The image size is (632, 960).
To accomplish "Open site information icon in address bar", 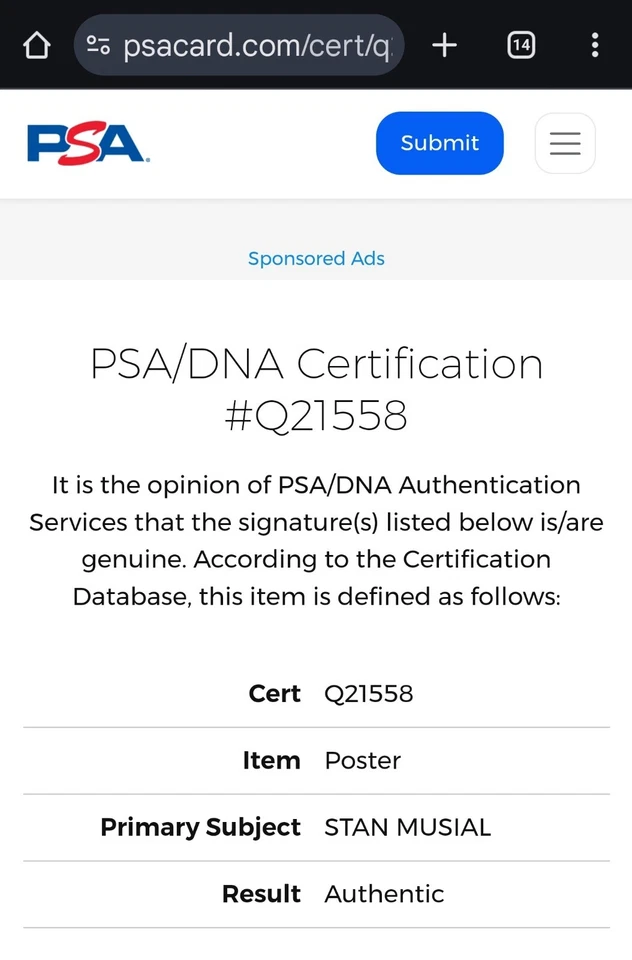I will coord(98,45).
